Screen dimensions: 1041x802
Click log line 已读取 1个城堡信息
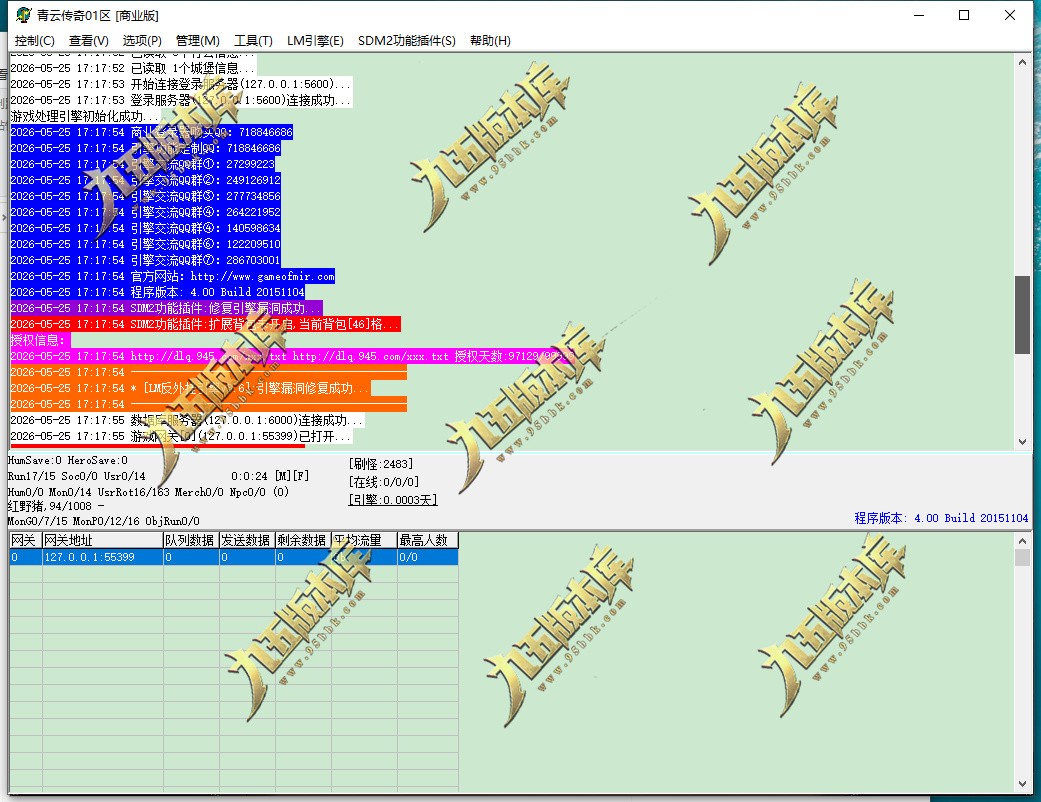pyautogui.click(x=133, y=68)
